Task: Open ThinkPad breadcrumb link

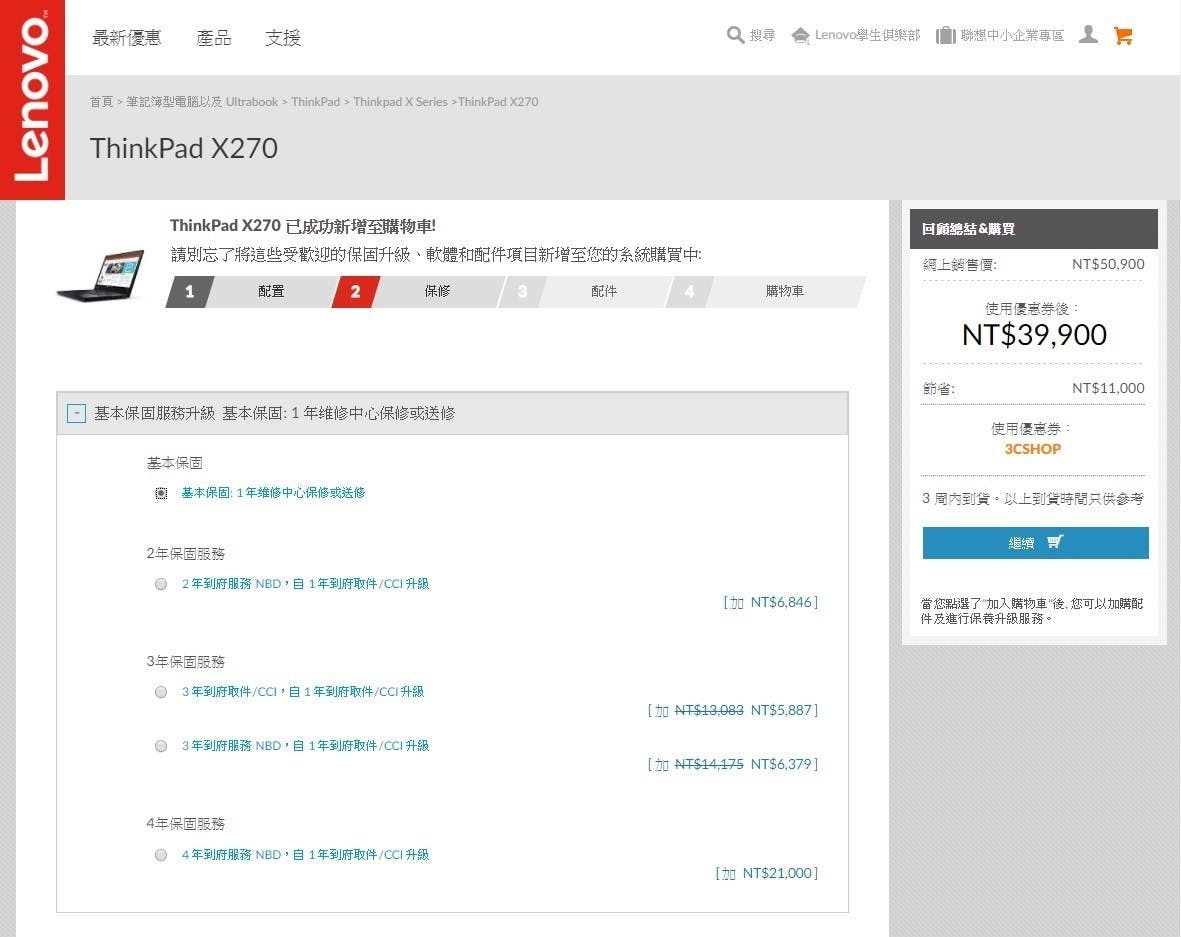Action: click(x=316, y=102)
